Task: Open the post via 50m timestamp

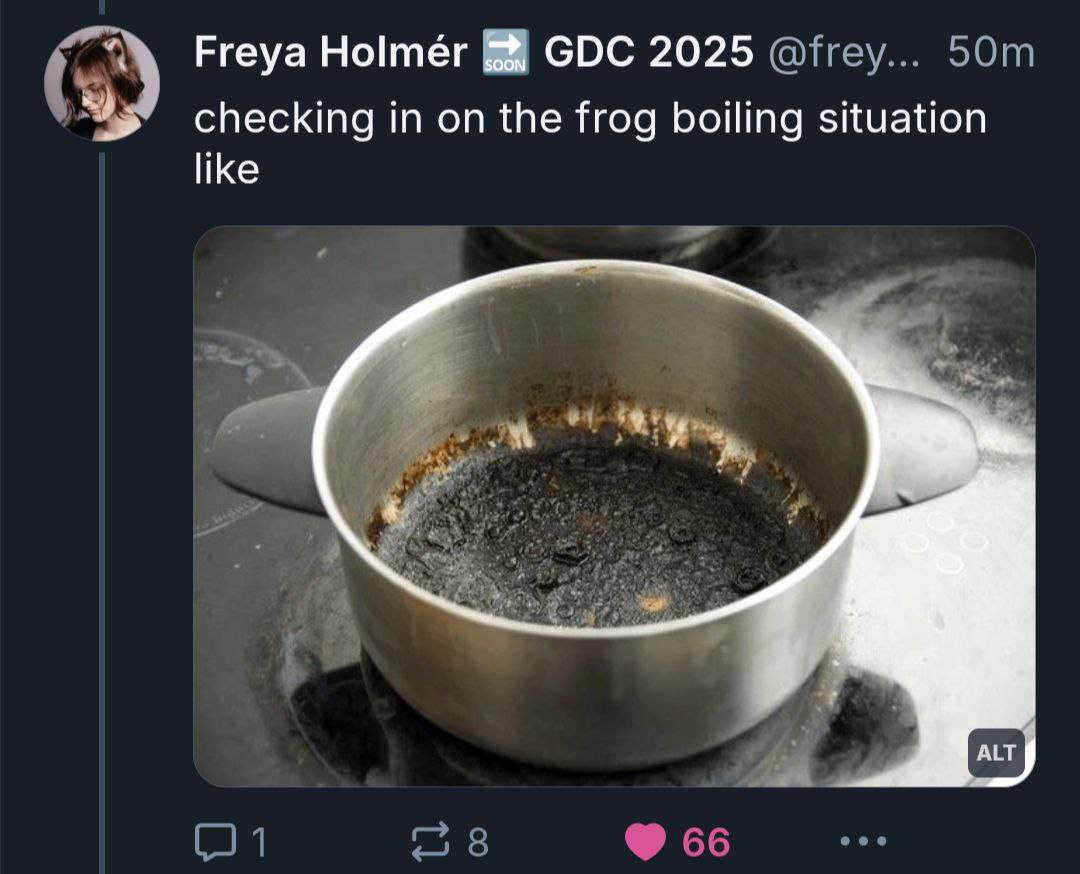Action: click(991, 52)
